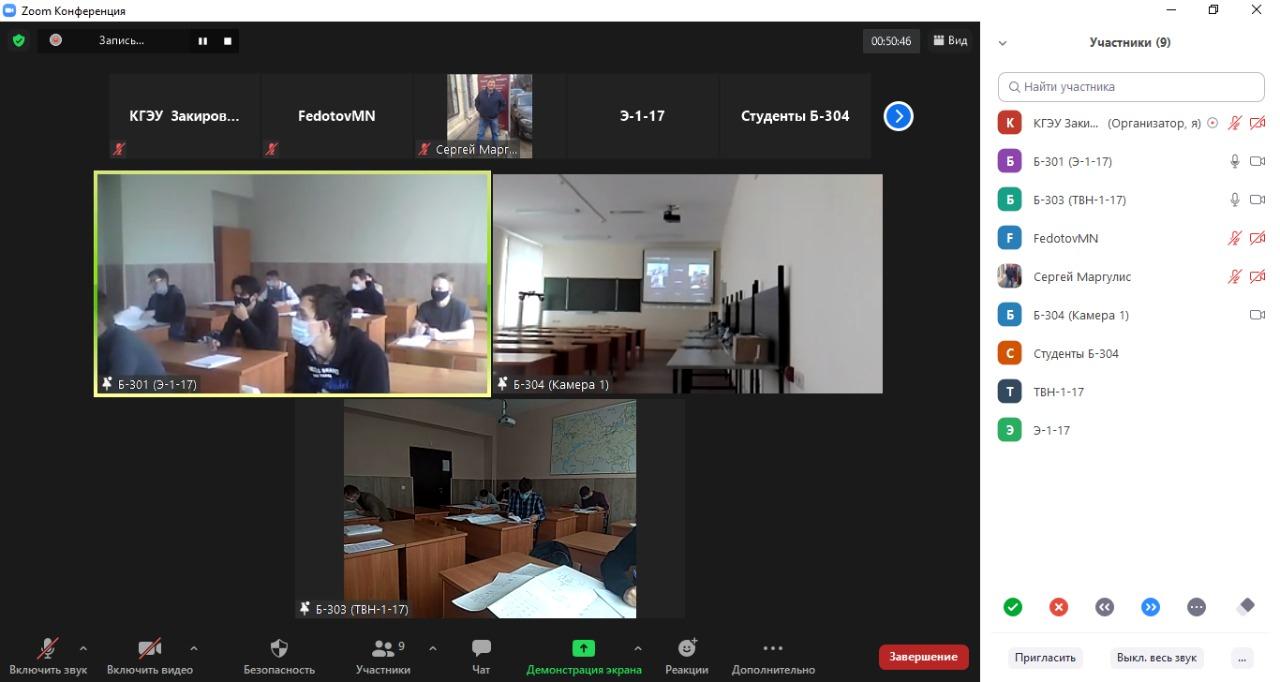Click the Найти участника search field
Screen dimensions: 1280x682
click(1131, 87)
